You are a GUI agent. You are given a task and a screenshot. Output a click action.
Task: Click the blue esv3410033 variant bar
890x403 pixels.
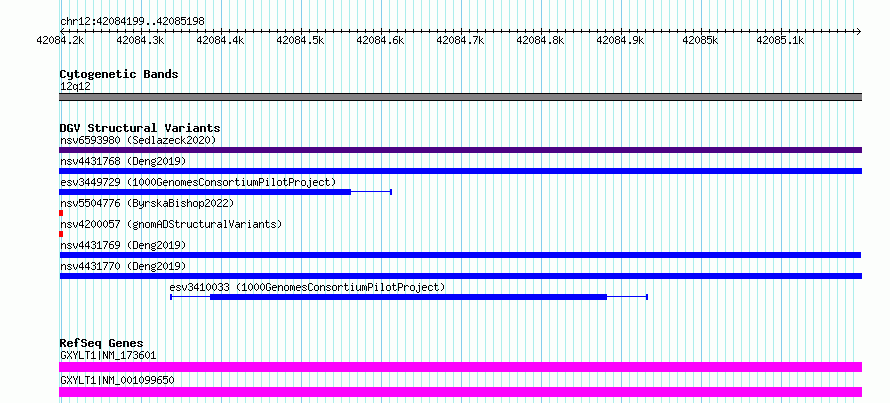coord(409,297)
